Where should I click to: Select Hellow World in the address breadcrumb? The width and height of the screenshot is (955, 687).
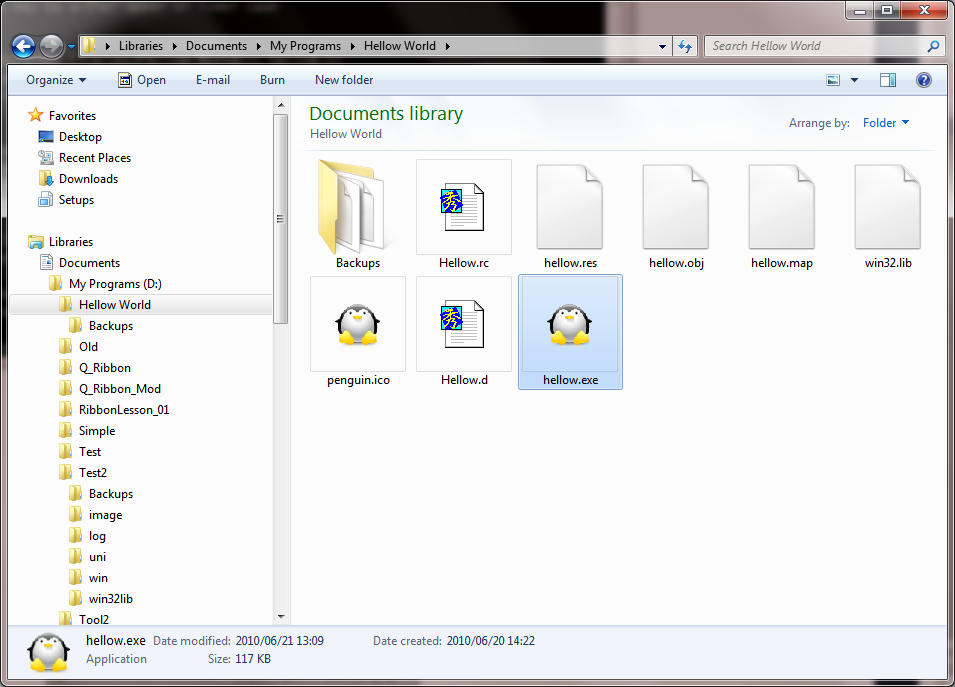click(x=400, y=46)
